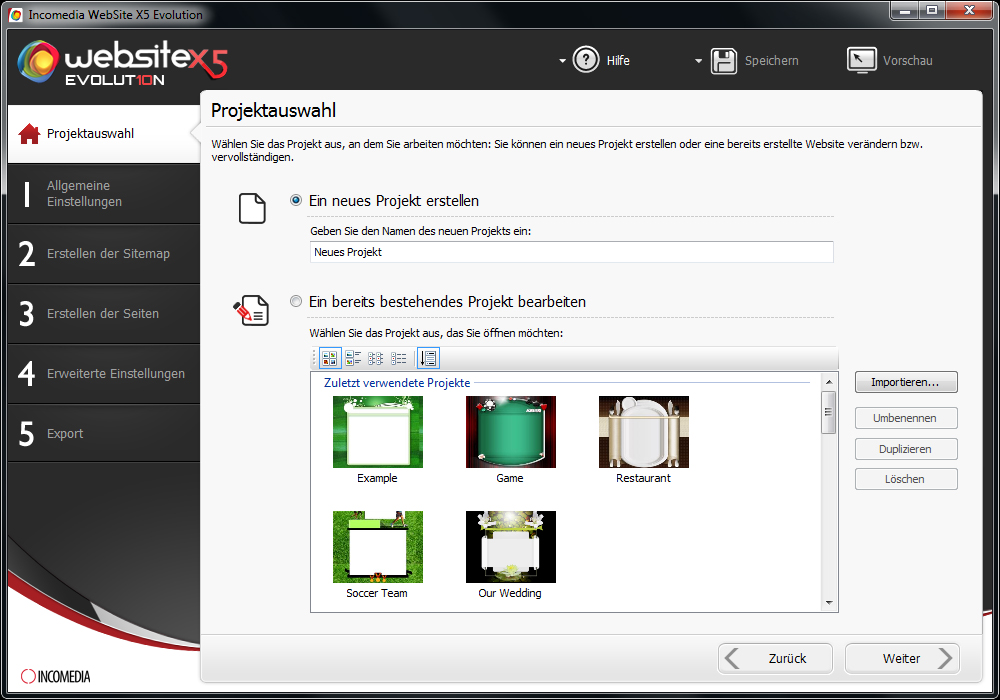The width and height of the screenshot is (1000, 700).
Task: Select the small icons view mode
Action: coord(376,358)
